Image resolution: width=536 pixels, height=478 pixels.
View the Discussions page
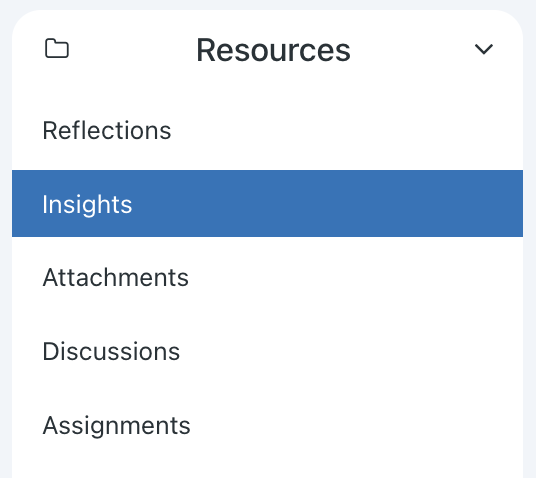pyautogui.click(x=267, y=351)
